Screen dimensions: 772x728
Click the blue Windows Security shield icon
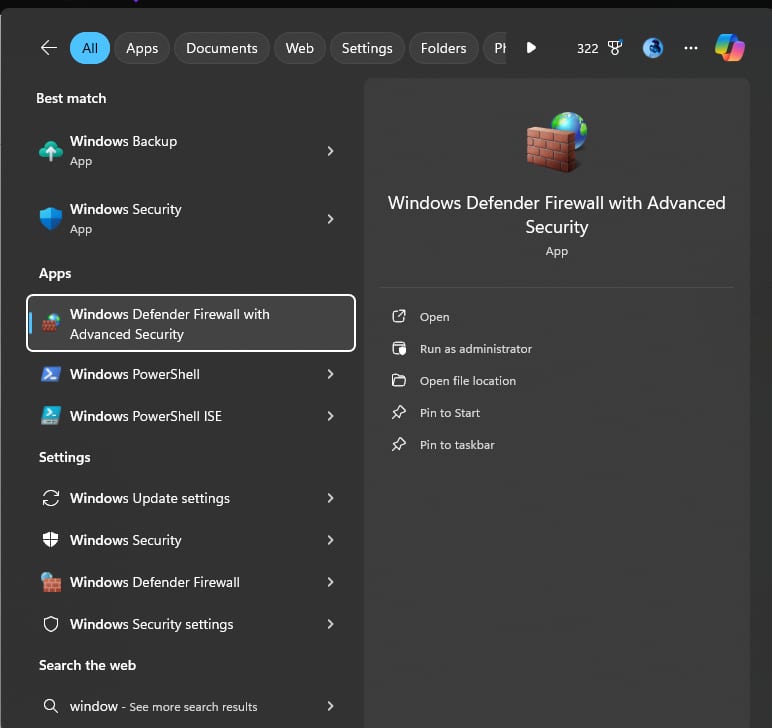[x=51, y=219]
